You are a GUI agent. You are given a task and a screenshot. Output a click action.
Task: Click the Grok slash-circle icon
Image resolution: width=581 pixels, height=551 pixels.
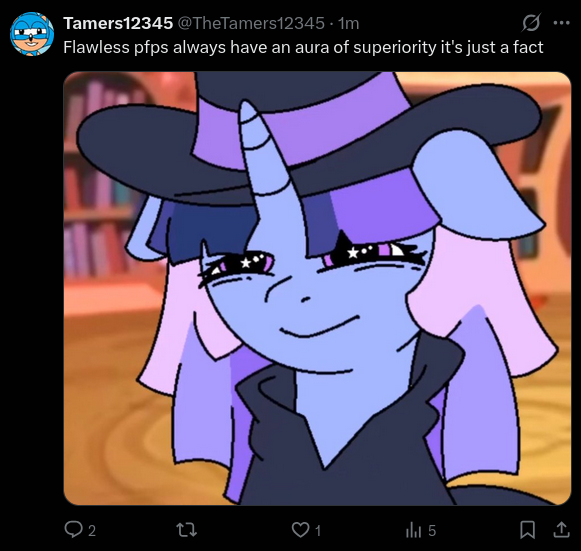click(531, 23)
